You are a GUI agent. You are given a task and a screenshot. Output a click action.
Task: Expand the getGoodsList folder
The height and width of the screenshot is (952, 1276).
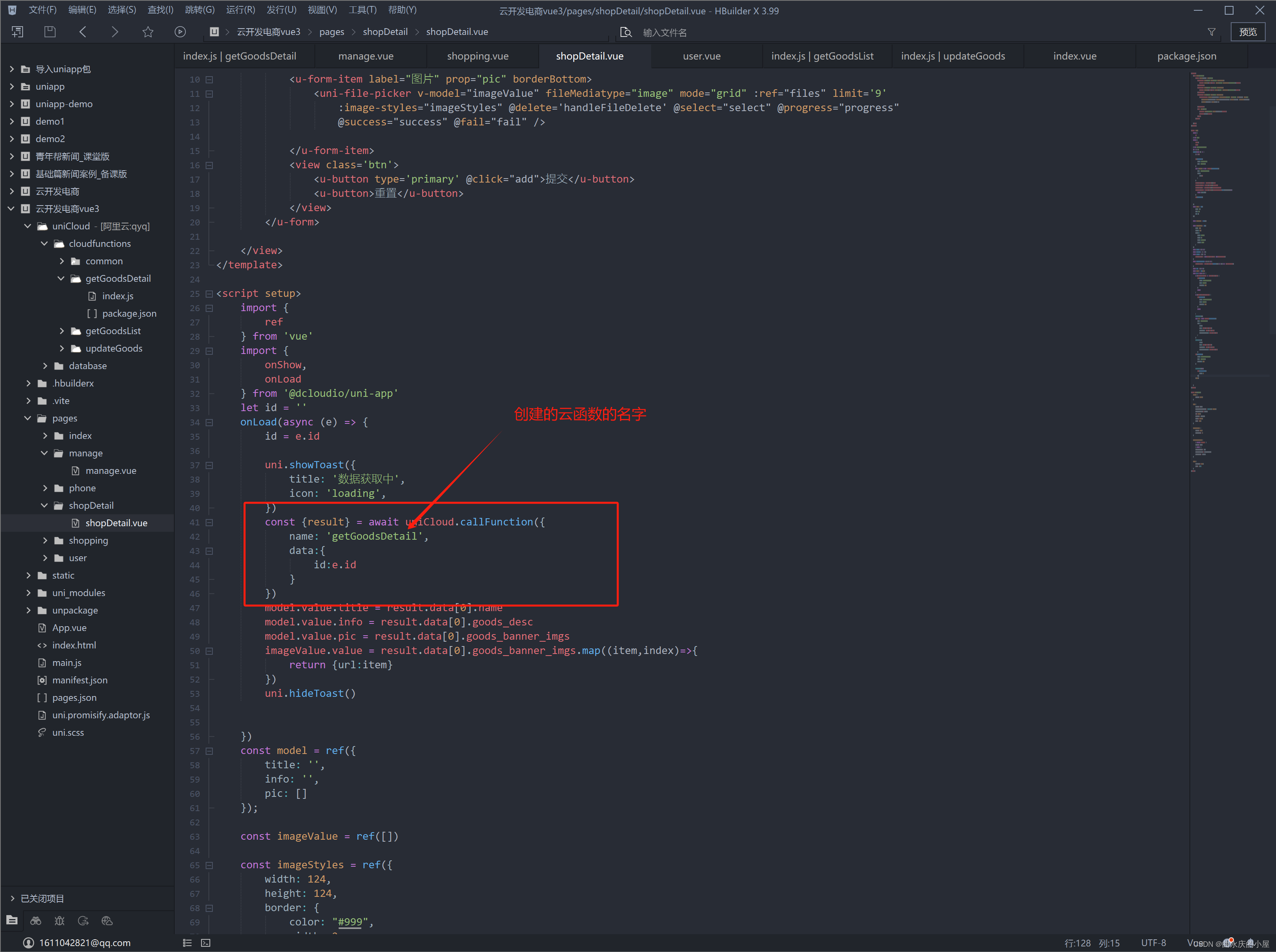tap(61, 331)
